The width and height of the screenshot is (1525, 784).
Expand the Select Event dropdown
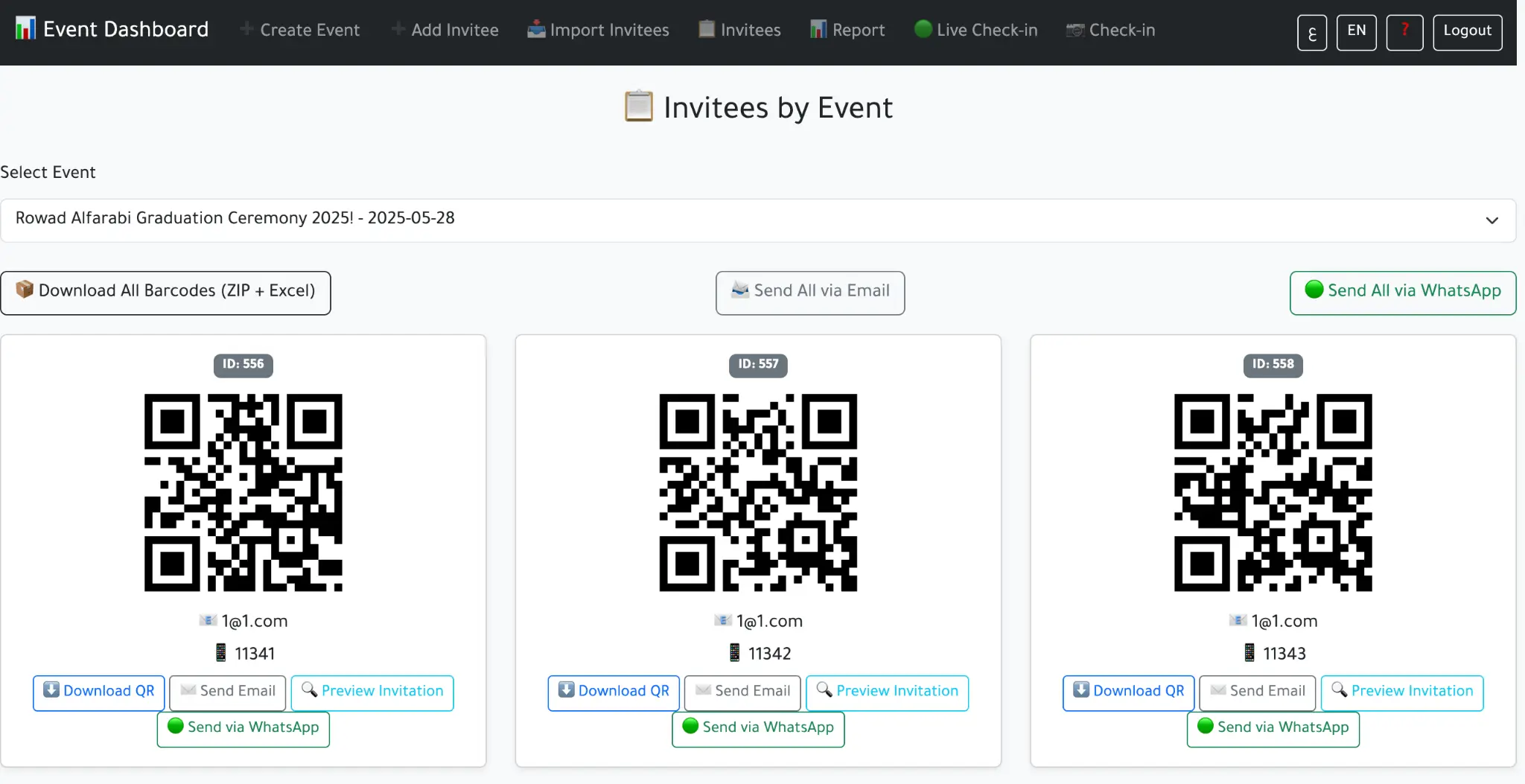(x=757, y=220)
